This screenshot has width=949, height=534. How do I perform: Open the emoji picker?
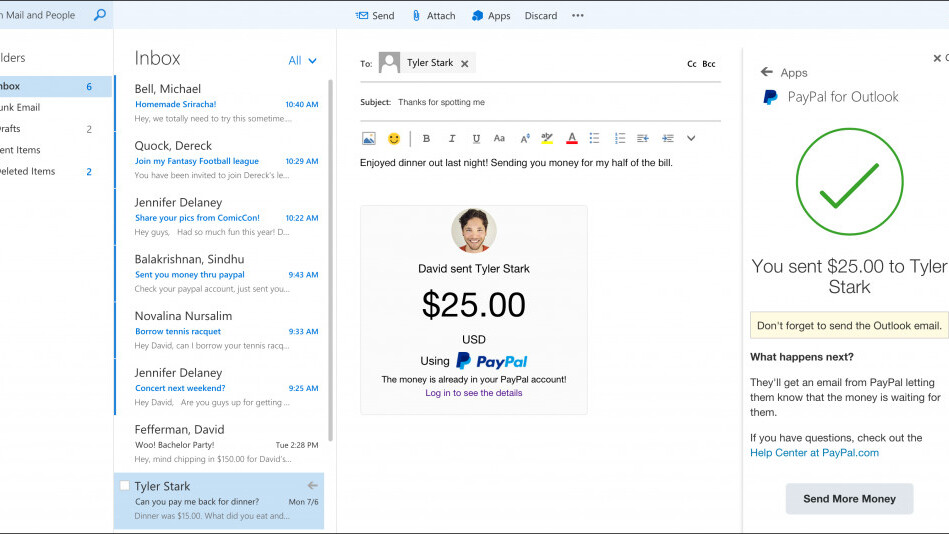pyautogui.click(x=394, y=138)
